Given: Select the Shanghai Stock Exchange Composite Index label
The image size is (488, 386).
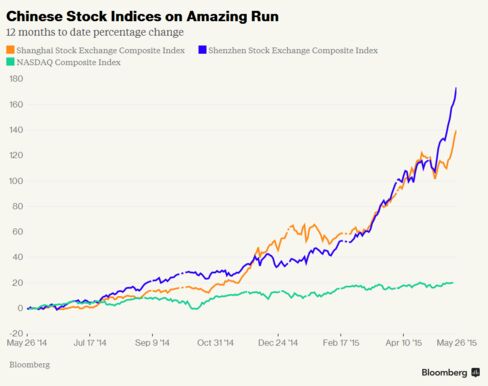Looking at the screenshot, I should (x=100, y=50).
